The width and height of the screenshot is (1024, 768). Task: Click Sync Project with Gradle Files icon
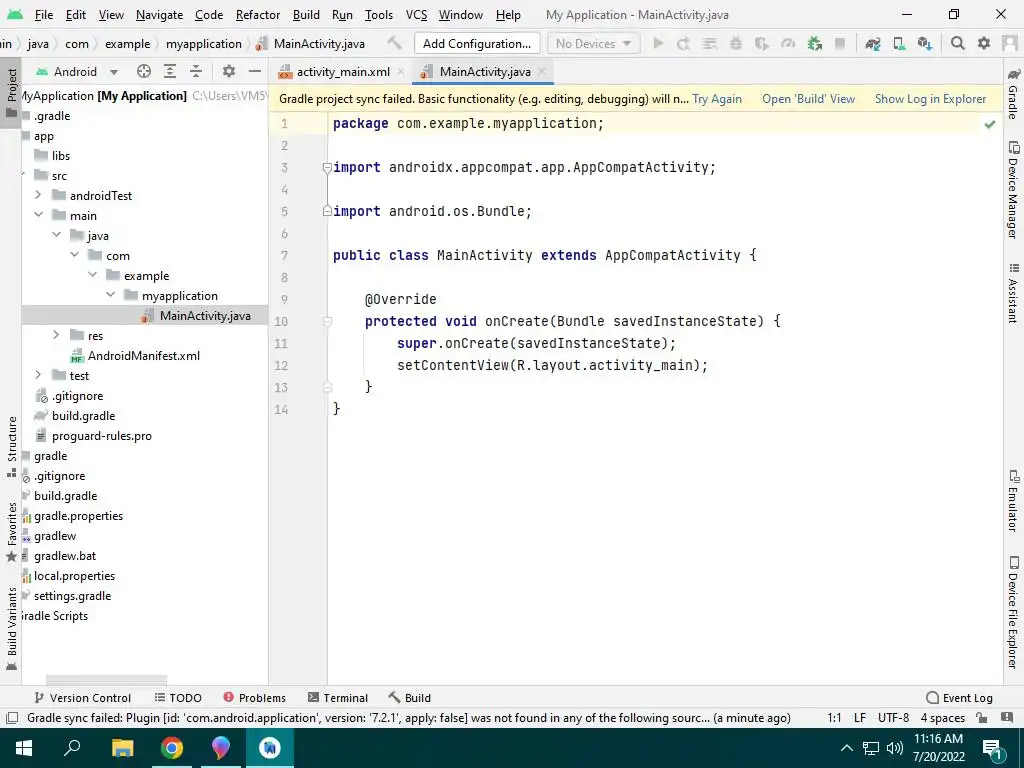pos(872,43)
